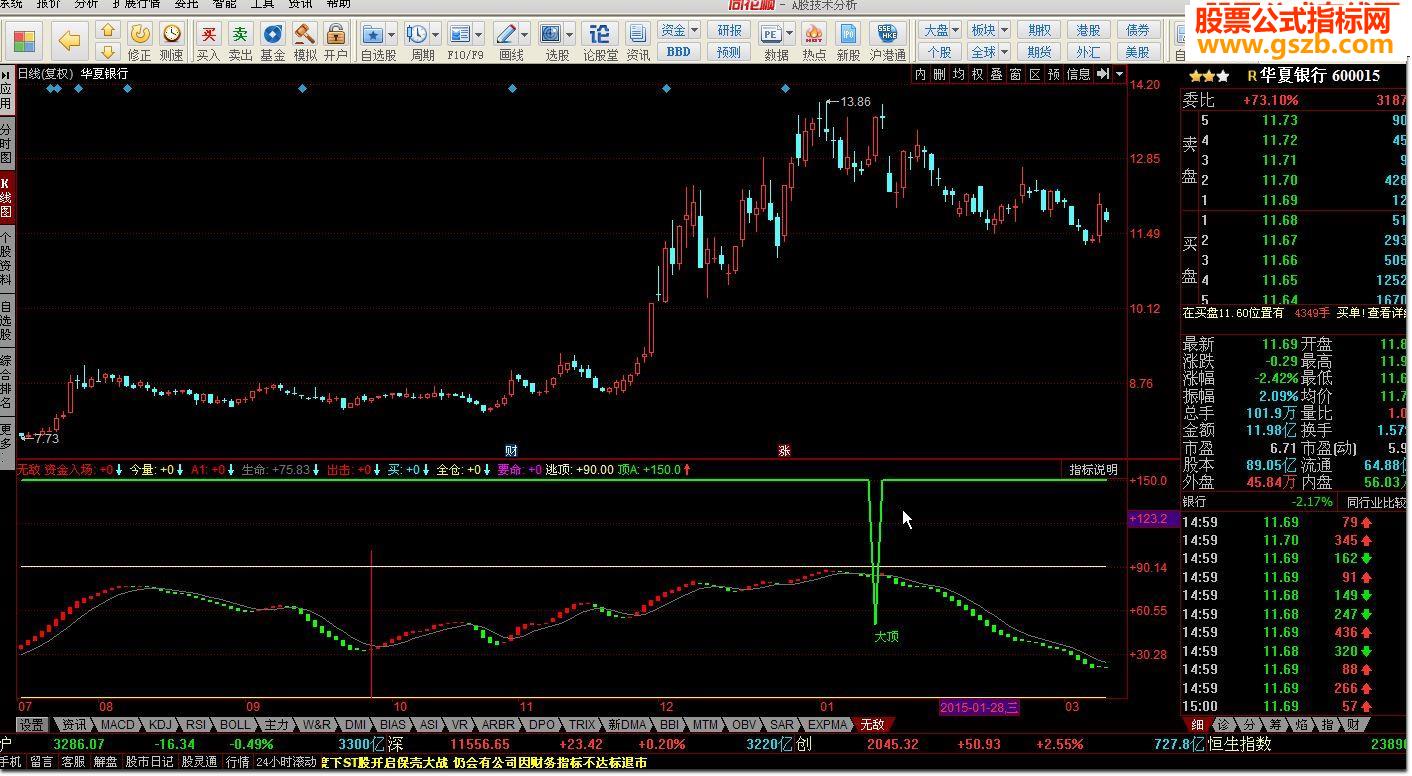Expand the 画线 dropdown arrow
Image resolution: width=1412 pixels, height=776 pixels.
525,34
